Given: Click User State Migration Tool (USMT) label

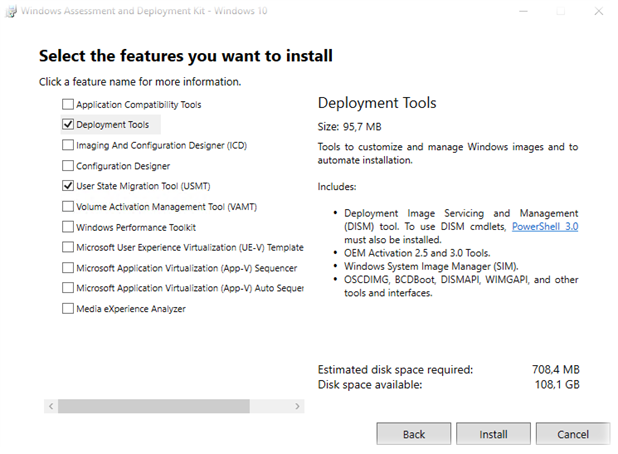Looking at the screenshot, I should 143,186.
